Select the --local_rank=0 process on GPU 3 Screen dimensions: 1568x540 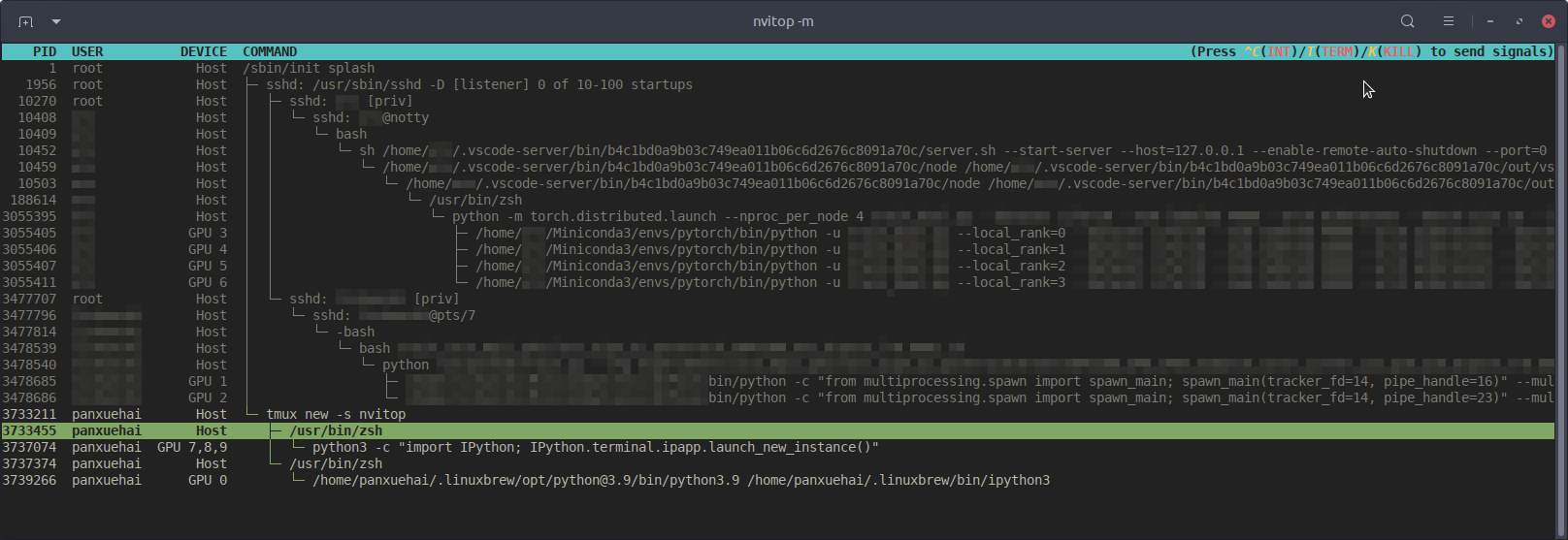click(x=778, y=233)
